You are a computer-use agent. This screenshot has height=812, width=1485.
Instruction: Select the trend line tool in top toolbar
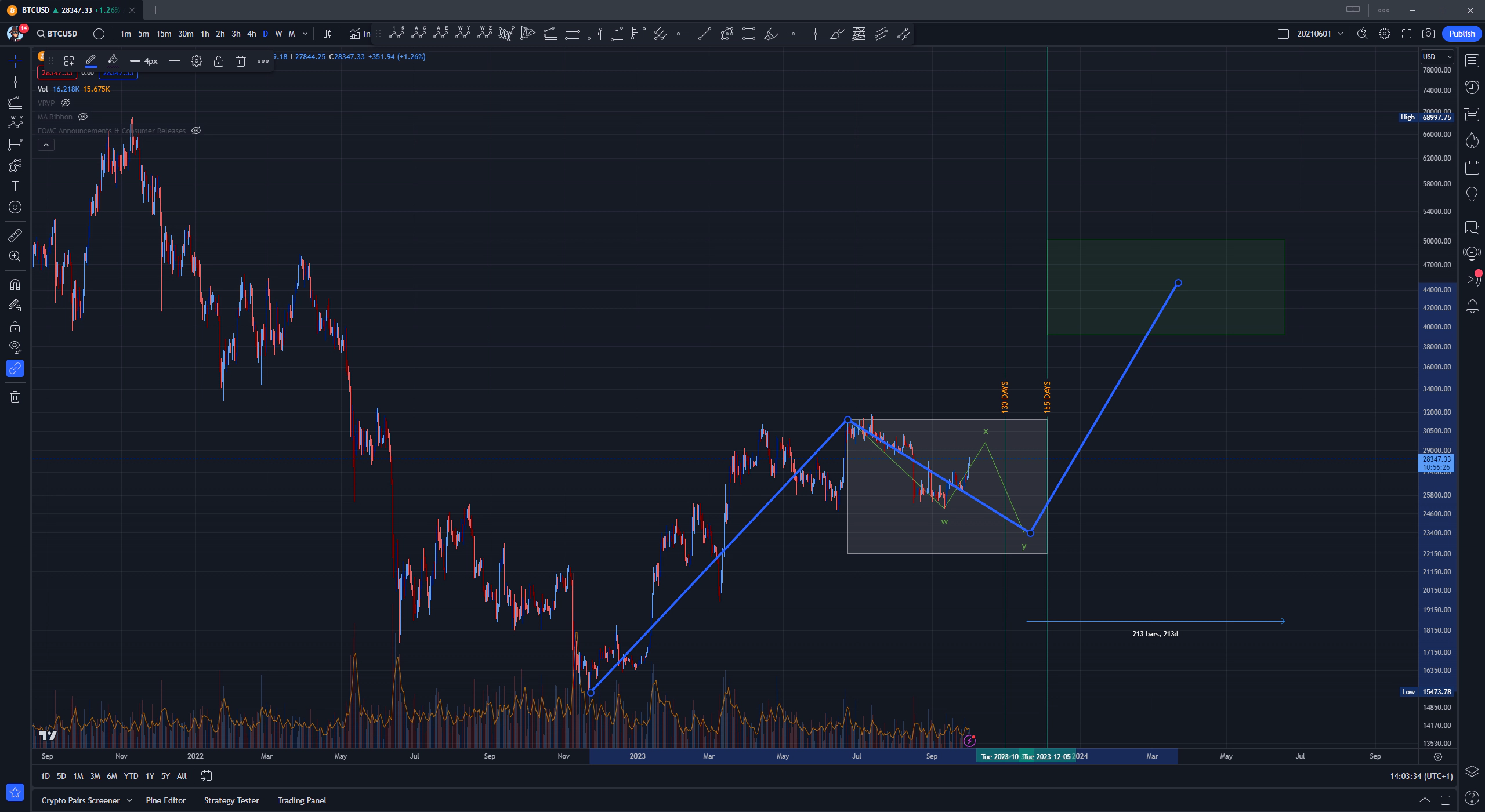(705, 34)
